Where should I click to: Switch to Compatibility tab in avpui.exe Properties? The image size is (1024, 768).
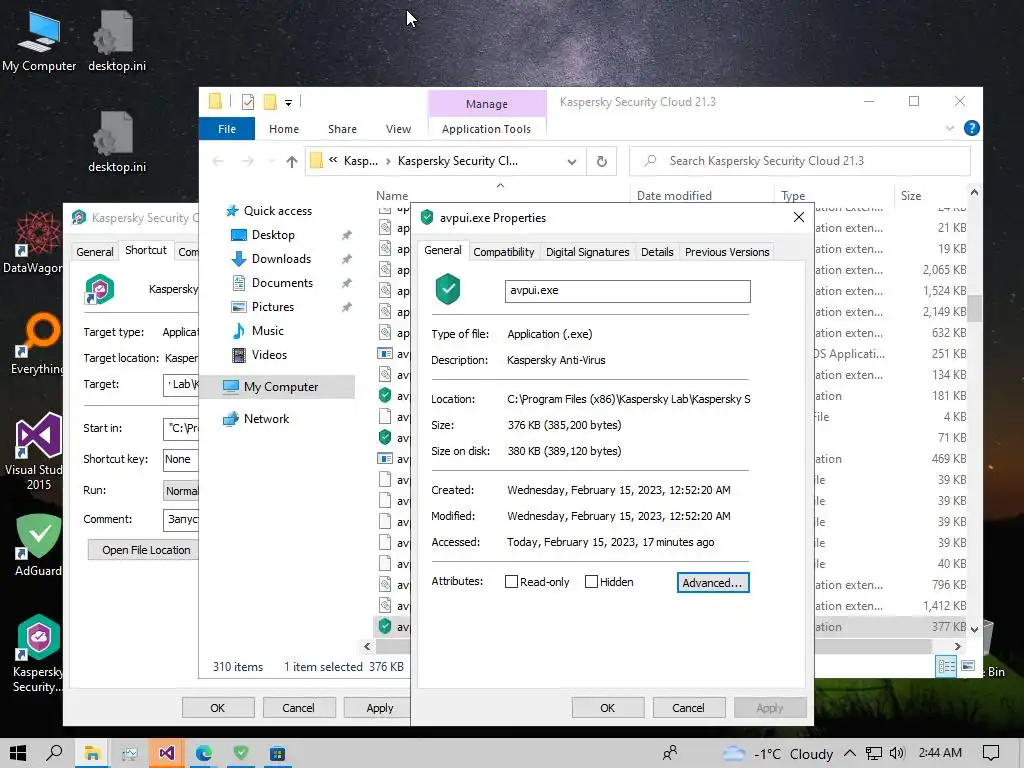tap(504, 252)
